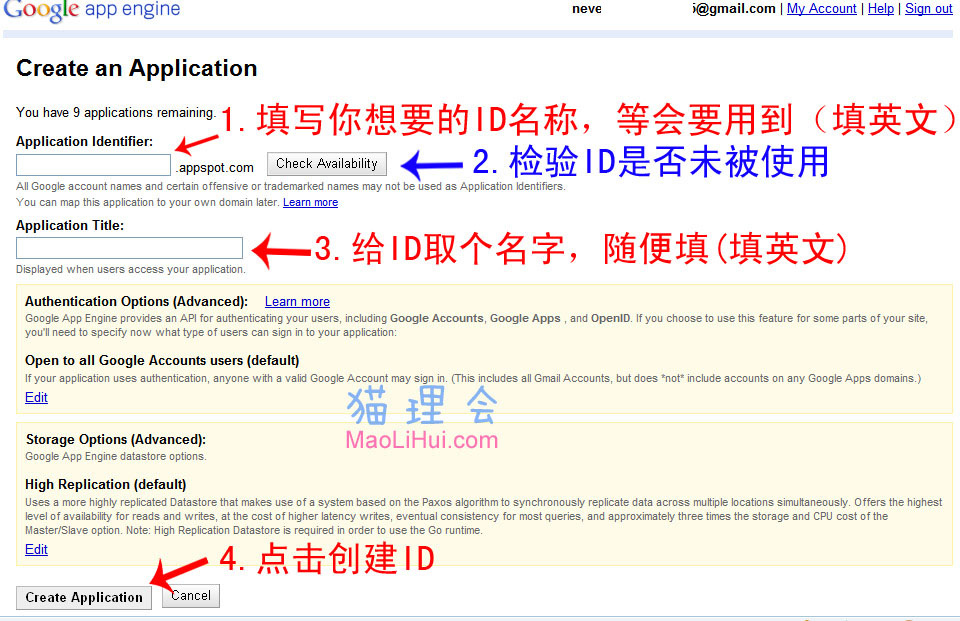Focus the Application Identifier input field

[x=93, y=165]
